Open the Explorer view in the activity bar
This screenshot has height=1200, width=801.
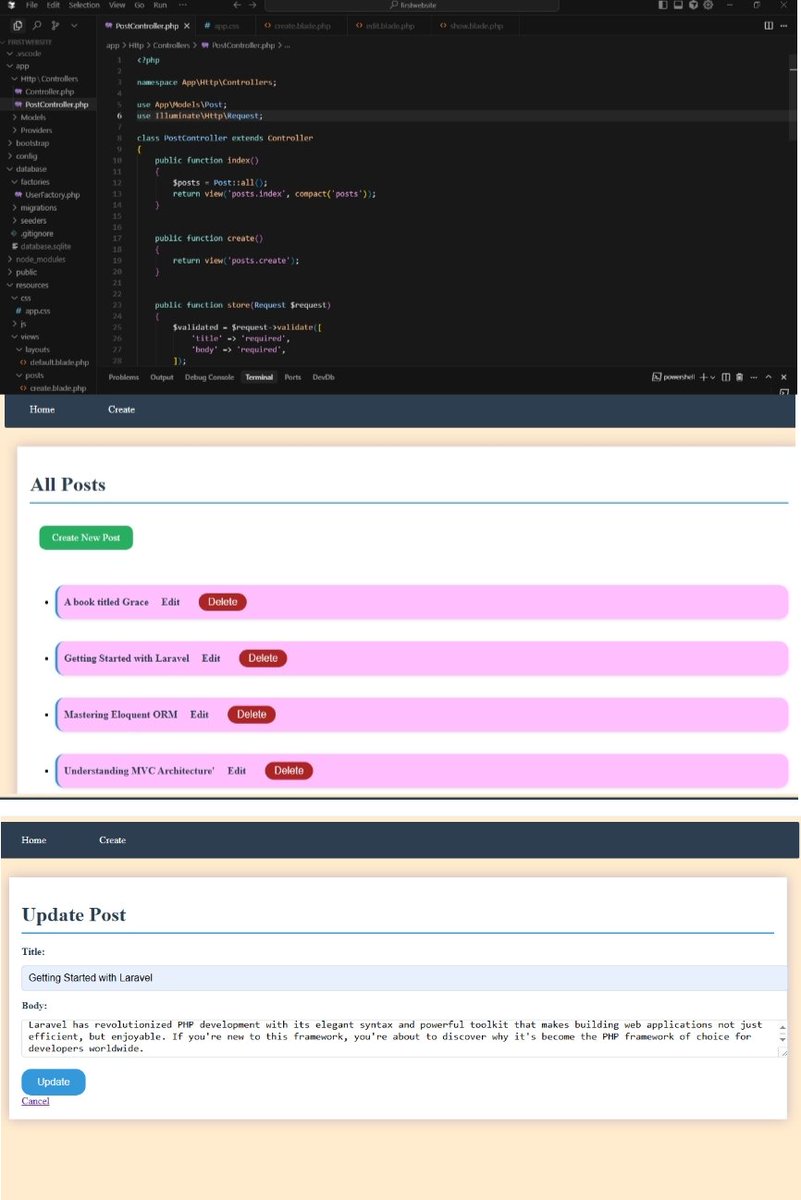(x=18, y=25)
